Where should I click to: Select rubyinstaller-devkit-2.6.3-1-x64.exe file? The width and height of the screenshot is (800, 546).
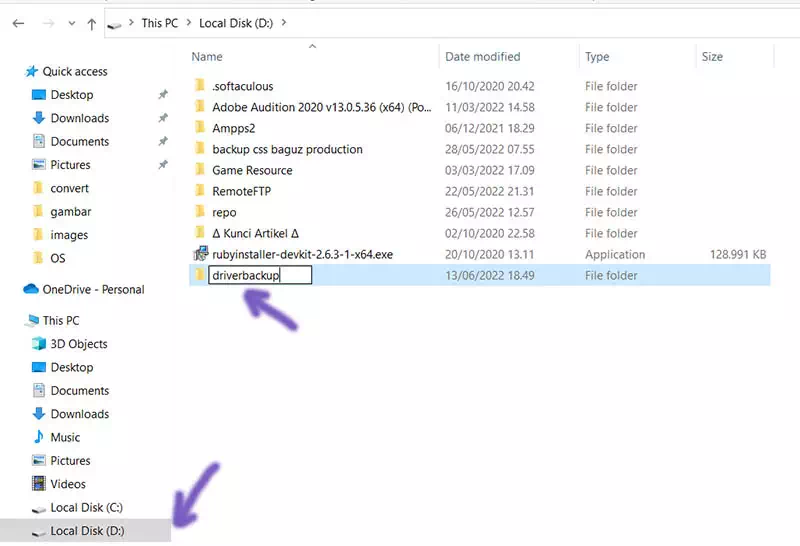click(x=303, y=254)
